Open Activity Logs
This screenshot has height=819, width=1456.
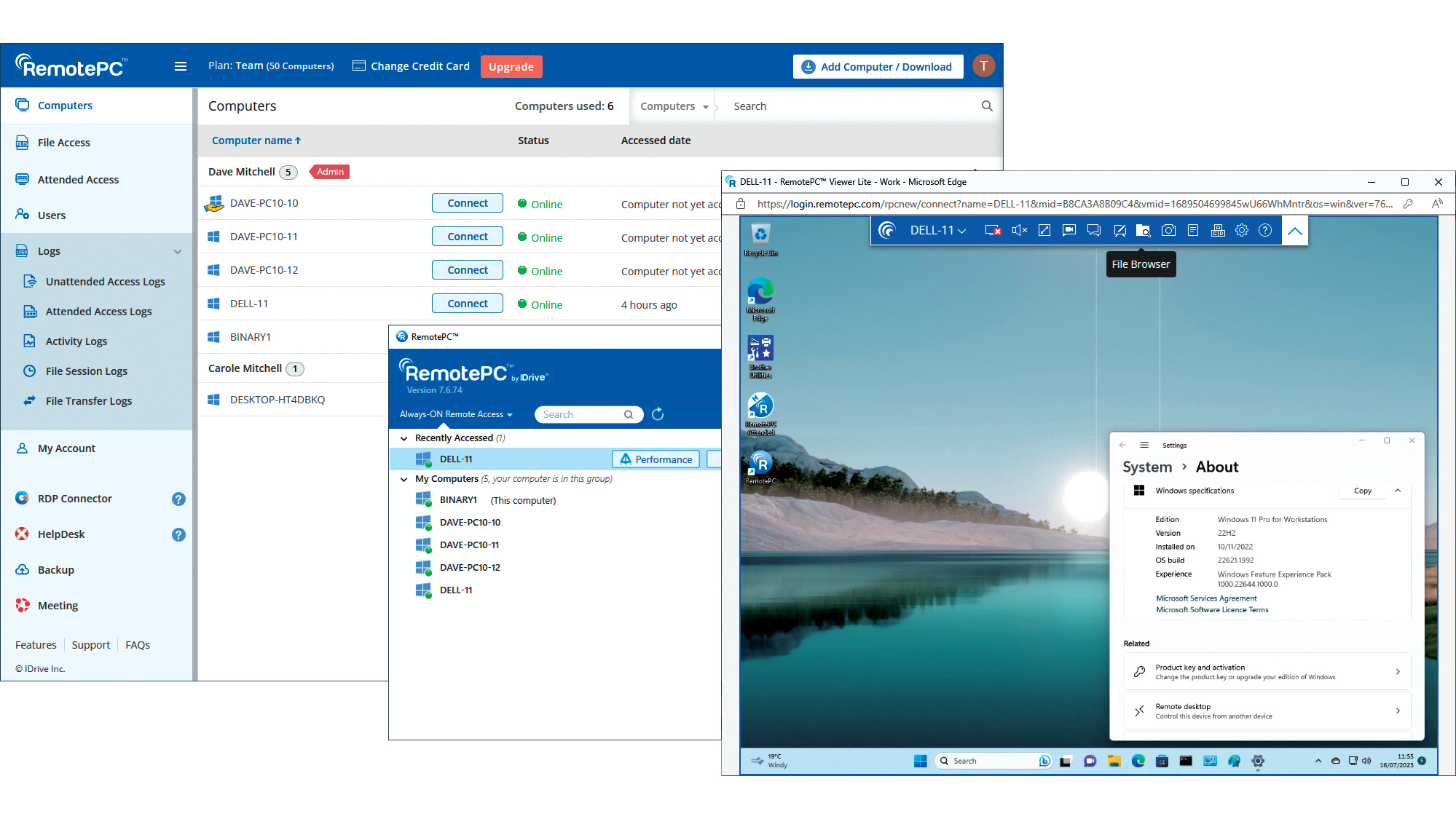[76, 341]
